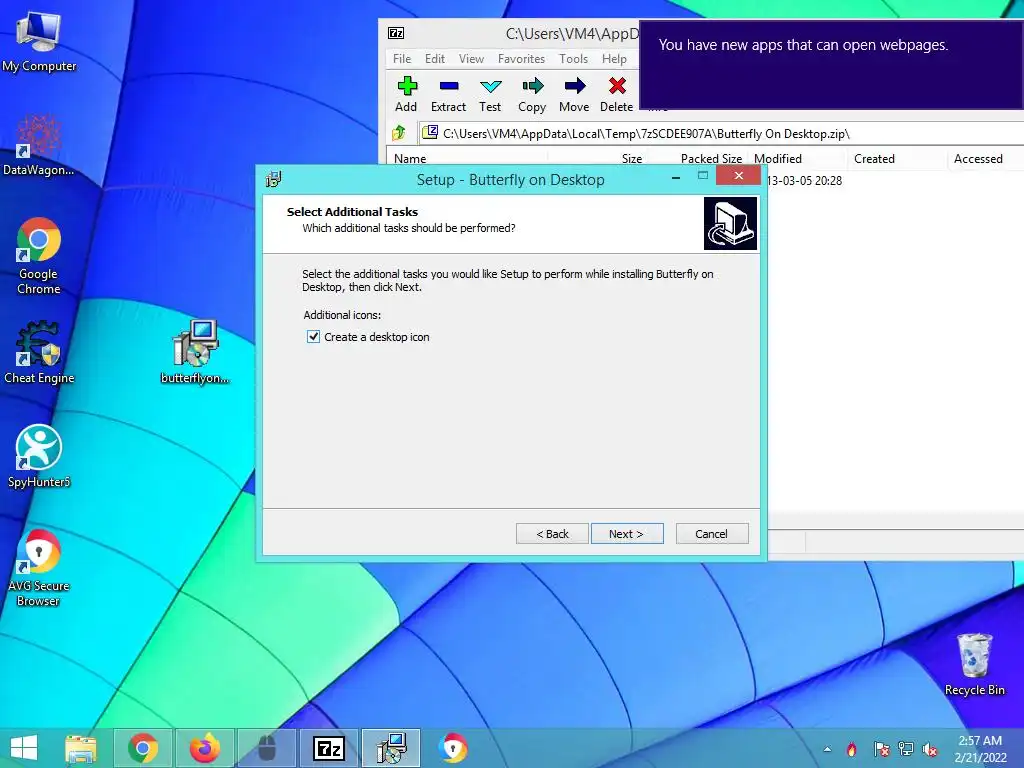Sort by Modified column in 7-Zip
Screen dimensions: 1024x768
[x=778, y=159]
